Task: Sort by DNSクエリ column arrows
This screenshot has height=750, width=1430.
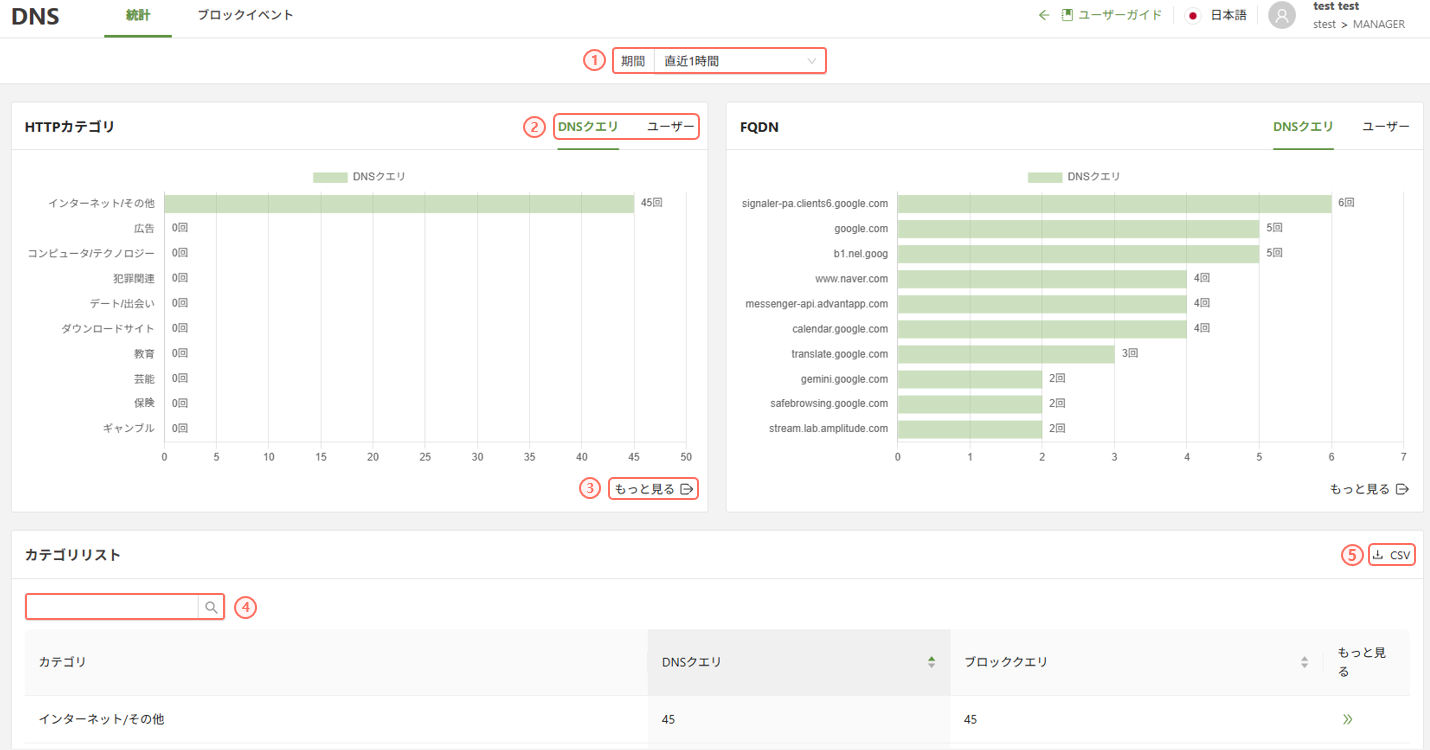Action: tap(931, 662)
